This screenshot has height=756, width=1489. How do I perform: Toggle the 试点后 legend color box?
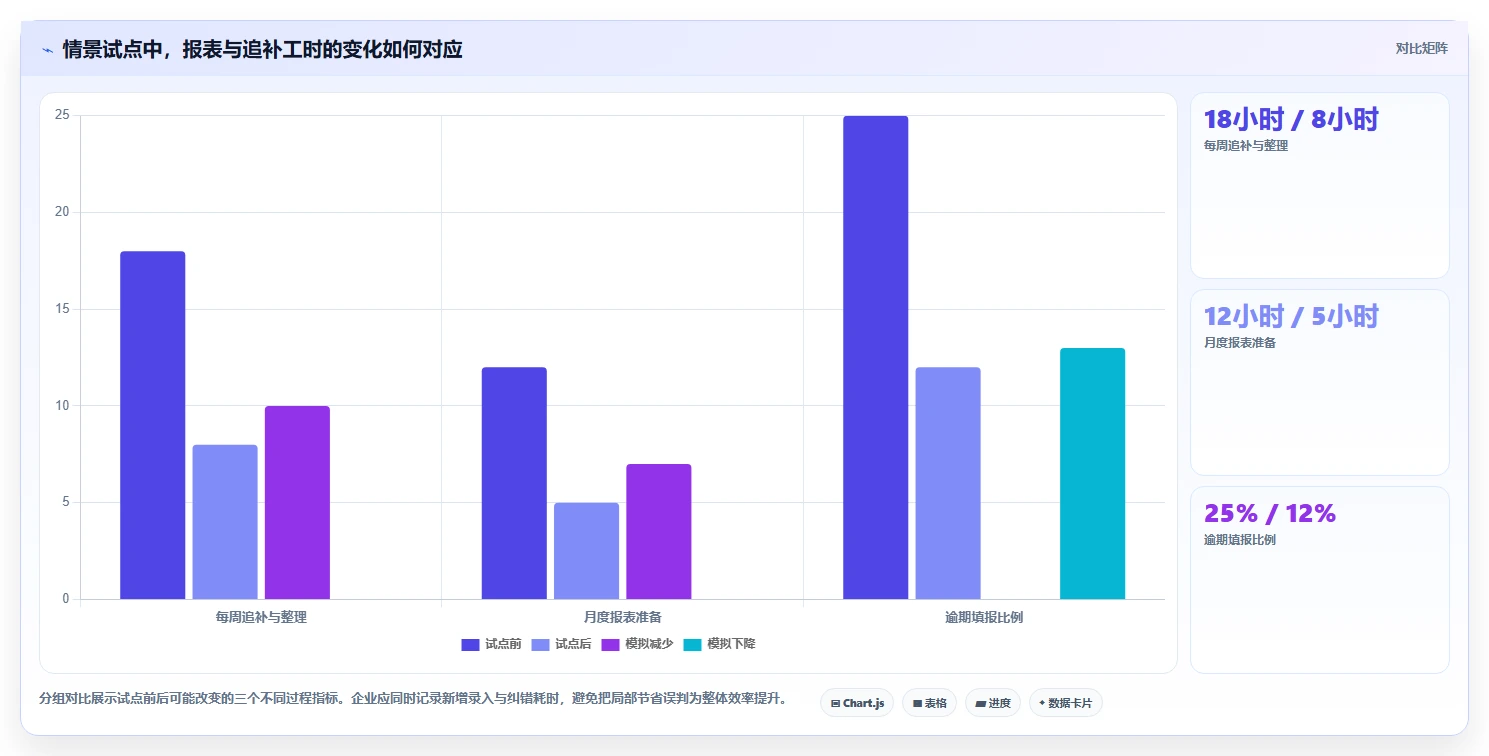[541, 644]
